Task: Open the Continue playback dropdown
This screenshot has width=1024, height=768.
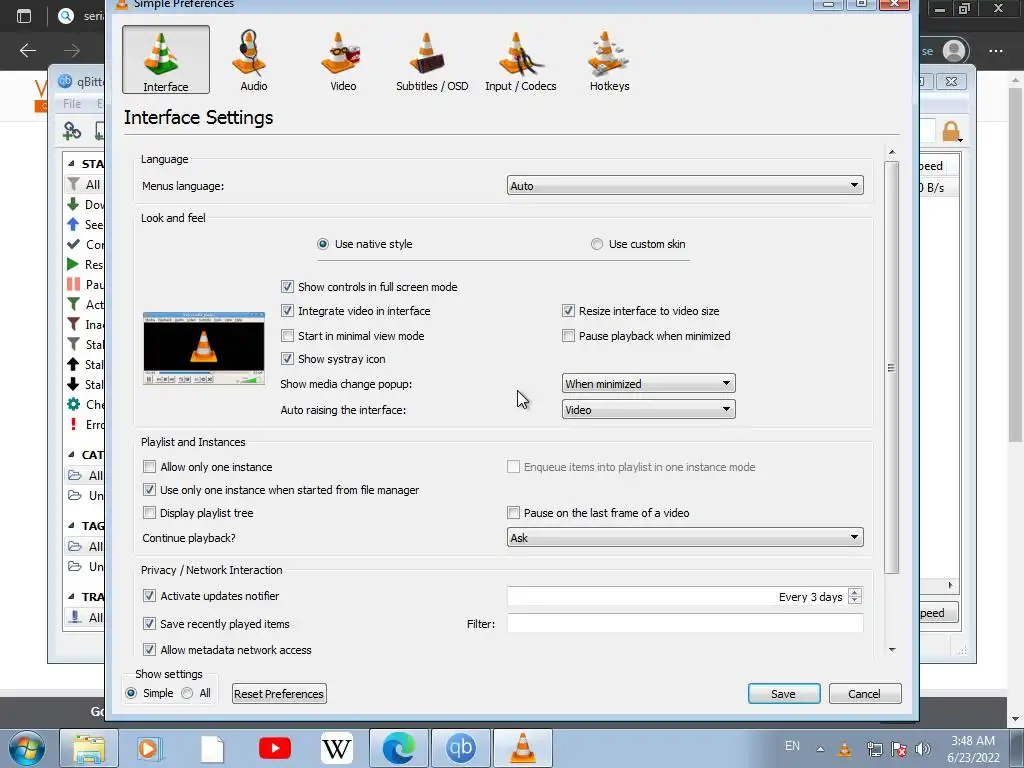Action: tap(685, 537)
